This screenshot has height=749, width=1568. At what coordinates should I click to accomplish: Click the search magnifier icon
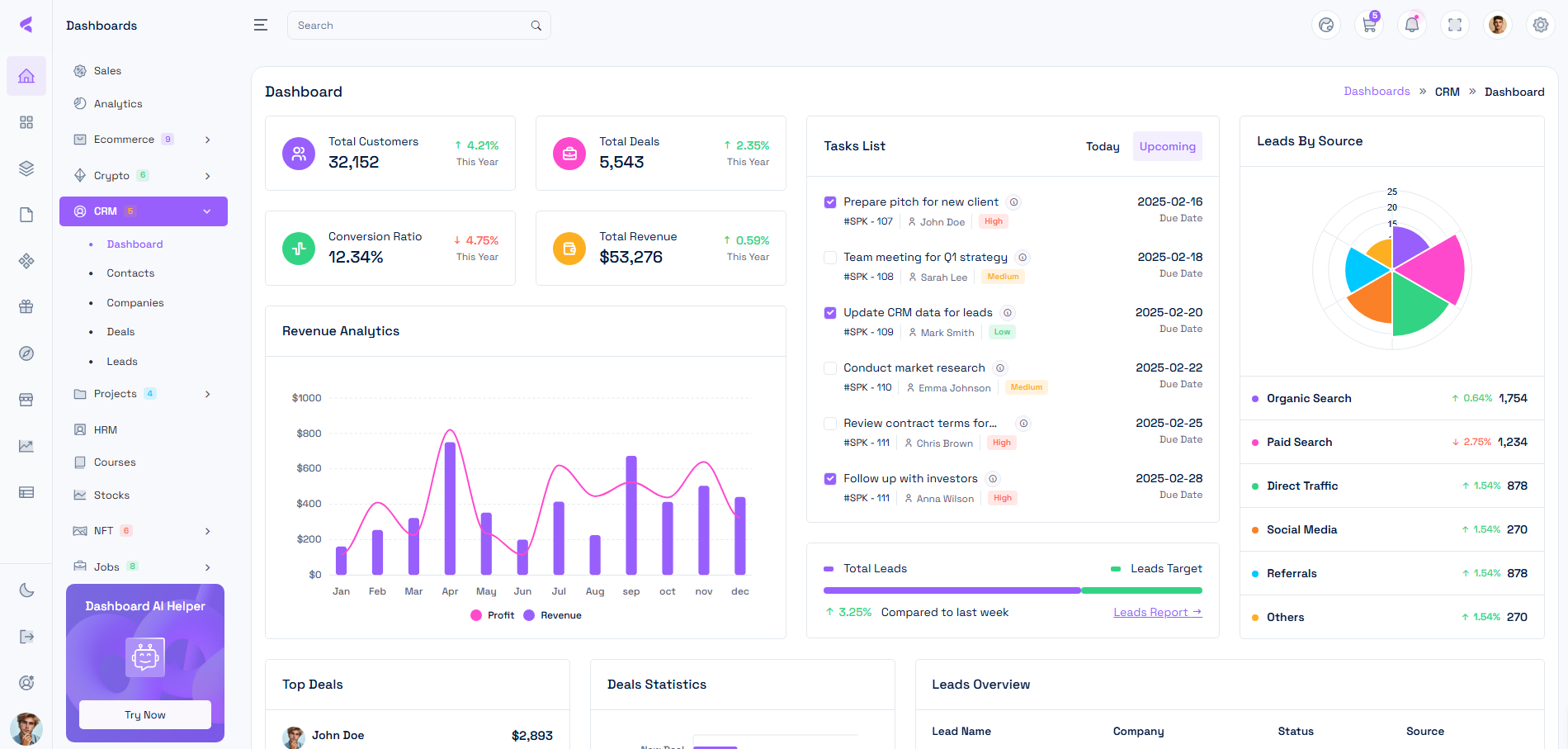point(536,26)
